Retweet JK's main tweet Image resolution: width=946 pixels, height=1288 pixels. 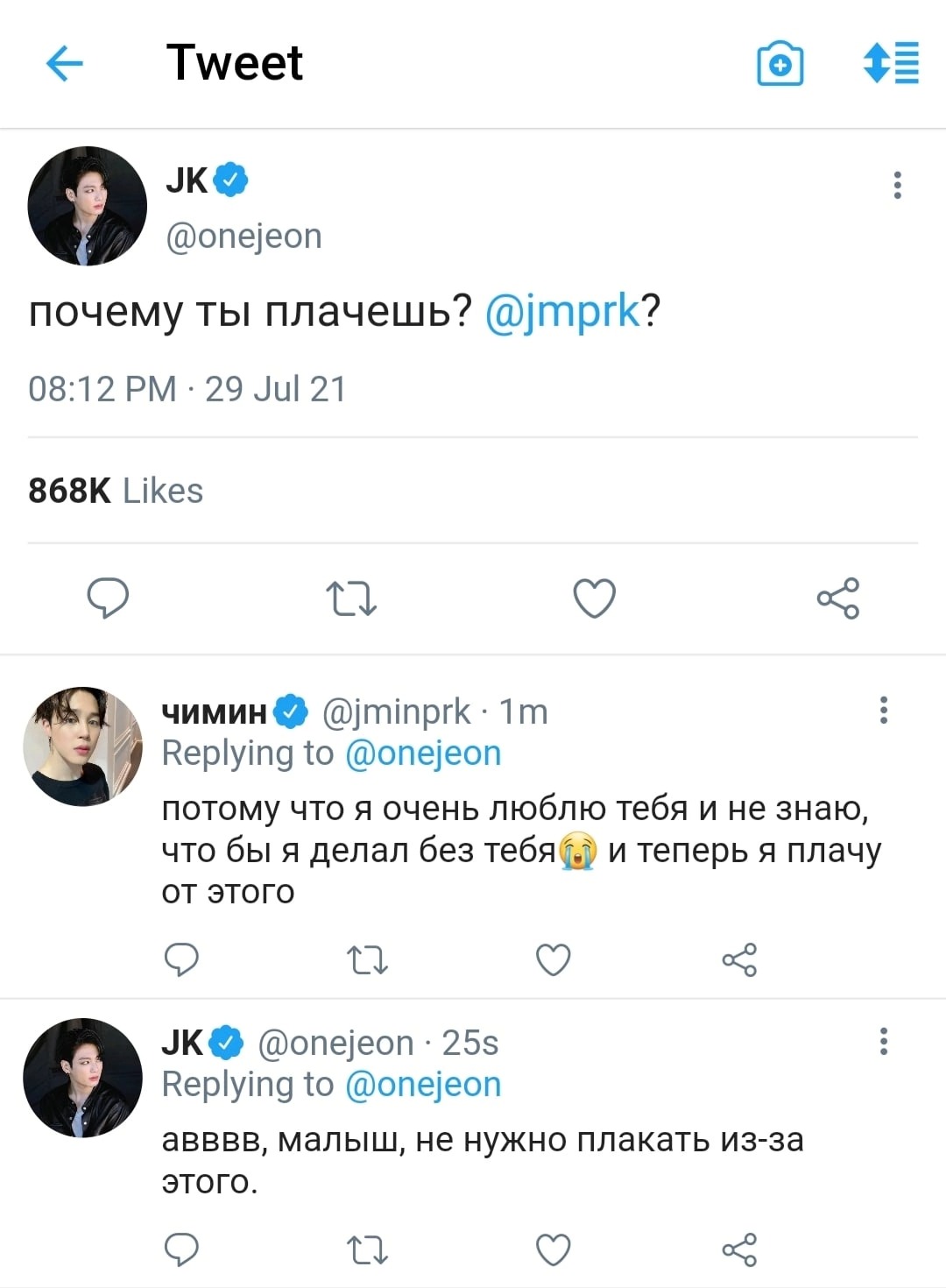coord(351,599)
